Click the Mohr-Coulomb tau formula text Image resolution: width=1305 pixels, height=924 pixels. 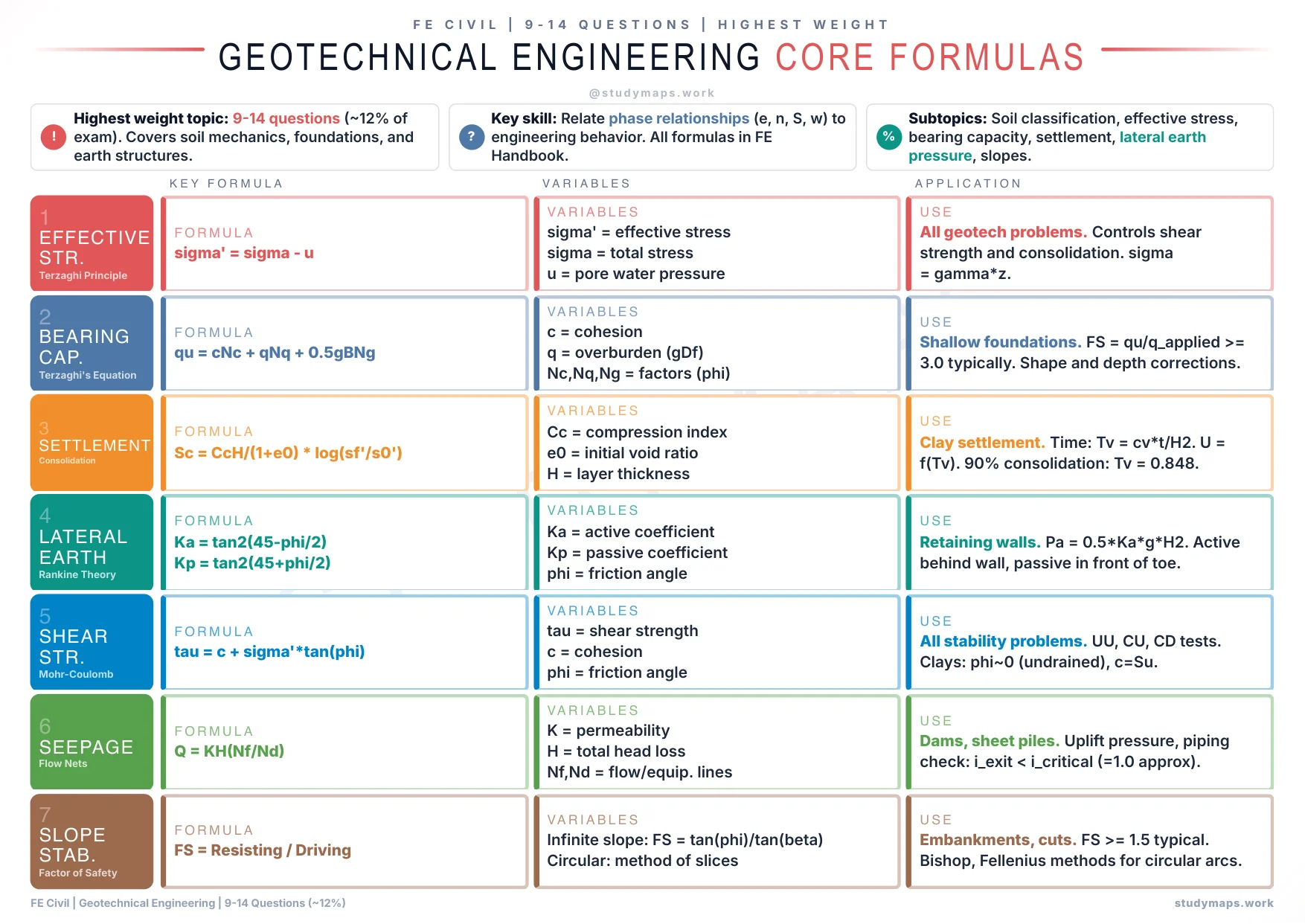(x=269, y=652)
